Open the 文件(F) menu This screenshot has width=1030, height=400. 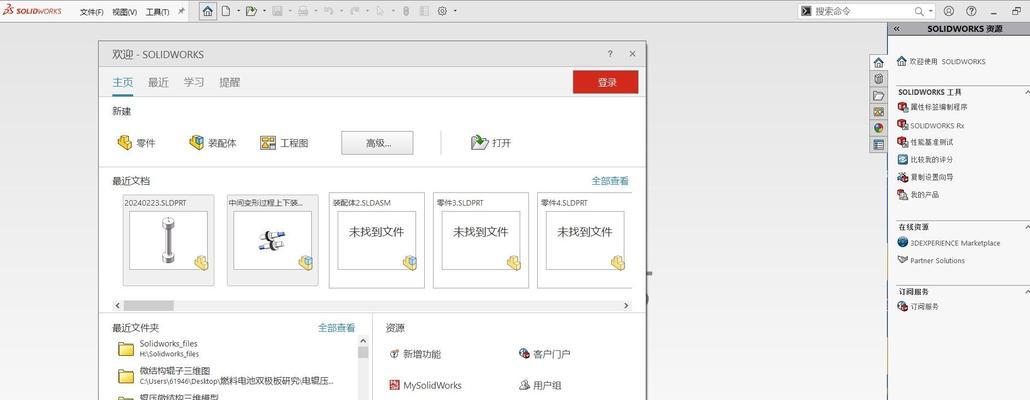(x=91, y=12)
